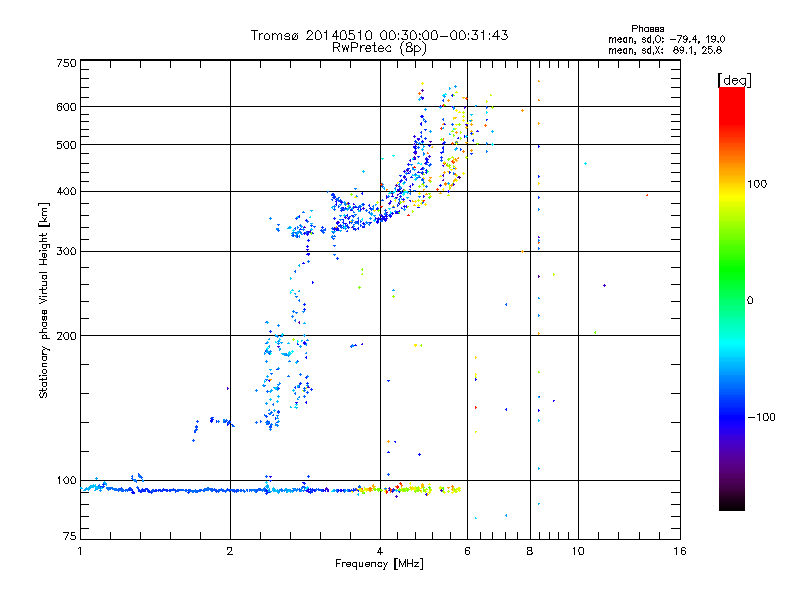Click the 1 tick label on frequency axis
800x600 pixels.
[80, 551]
